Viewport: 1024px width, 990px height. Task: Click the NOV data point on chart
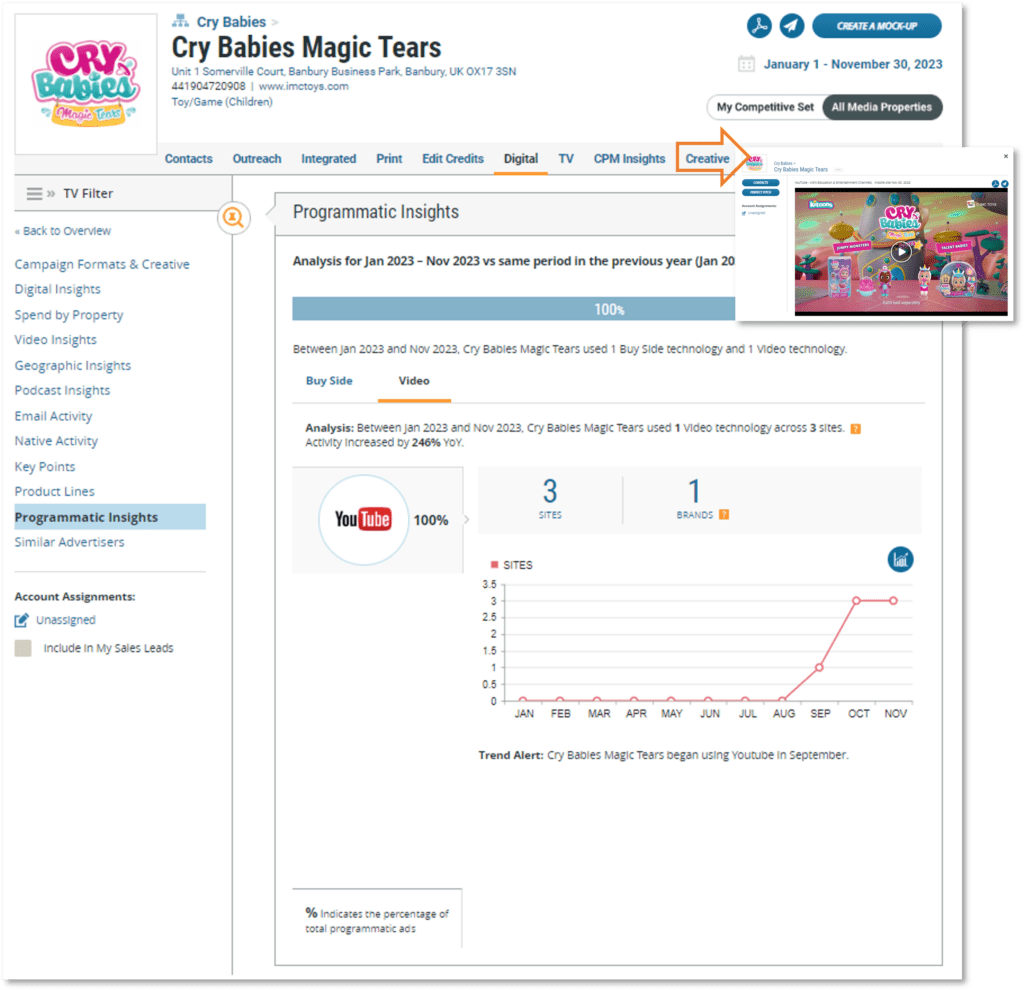click(x=893, y=601)
